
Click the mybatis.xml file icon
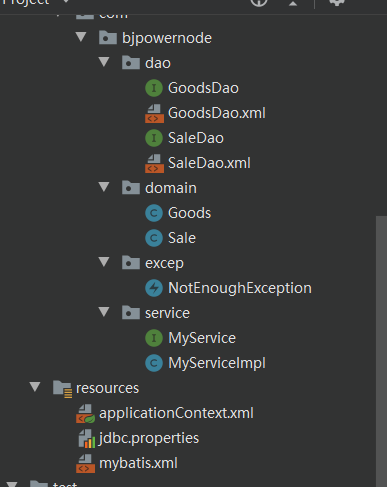tap(85, 463)
